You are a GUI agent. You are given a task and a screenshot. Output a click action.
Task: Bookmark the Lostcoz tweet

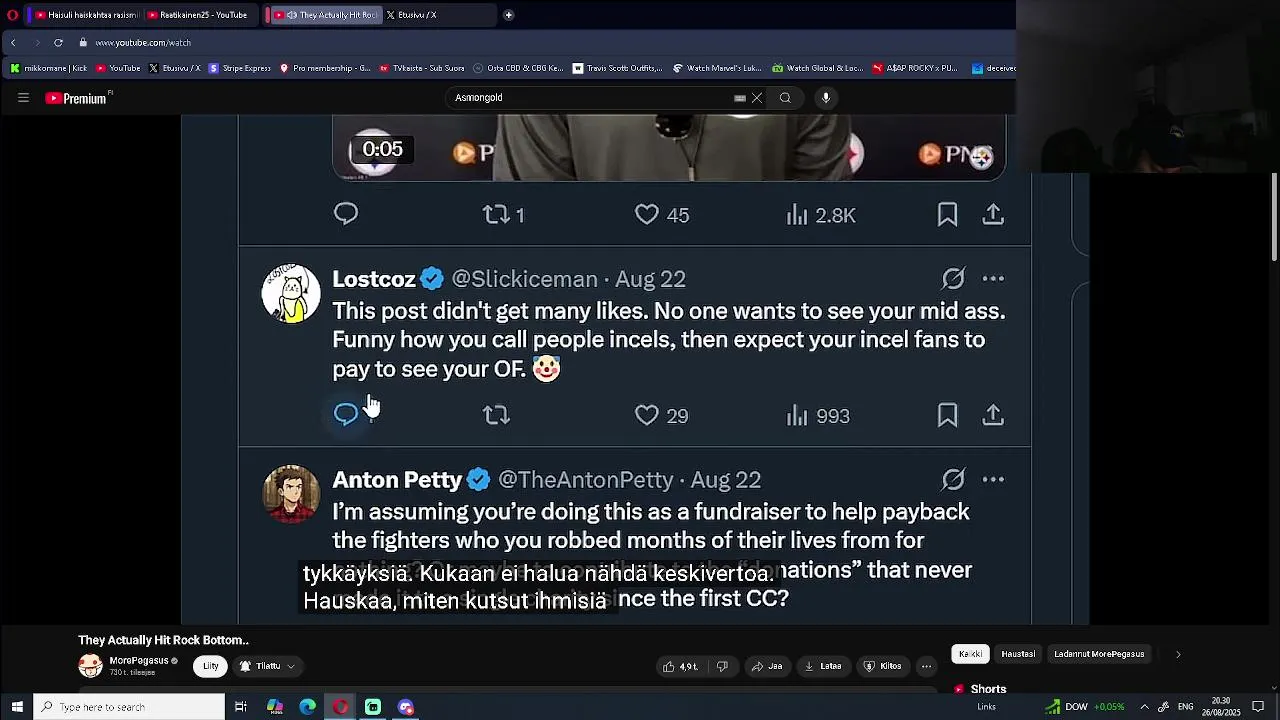(x=947, y=415)
